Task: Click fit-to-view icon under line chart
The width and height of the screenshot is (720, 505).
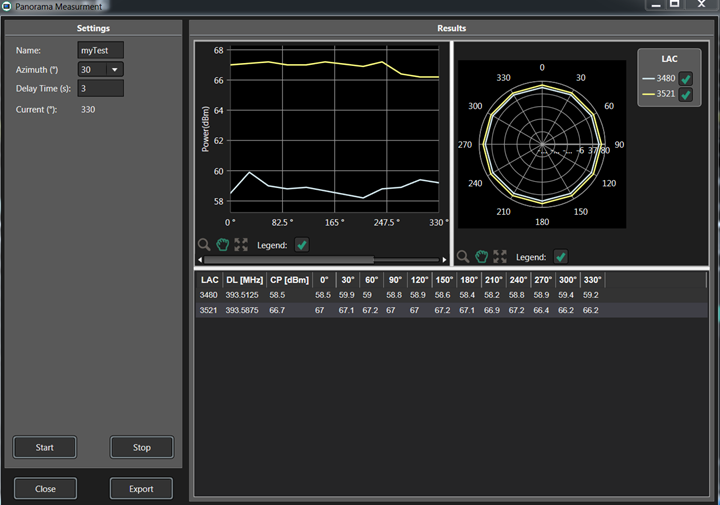Action: [241, 245]
